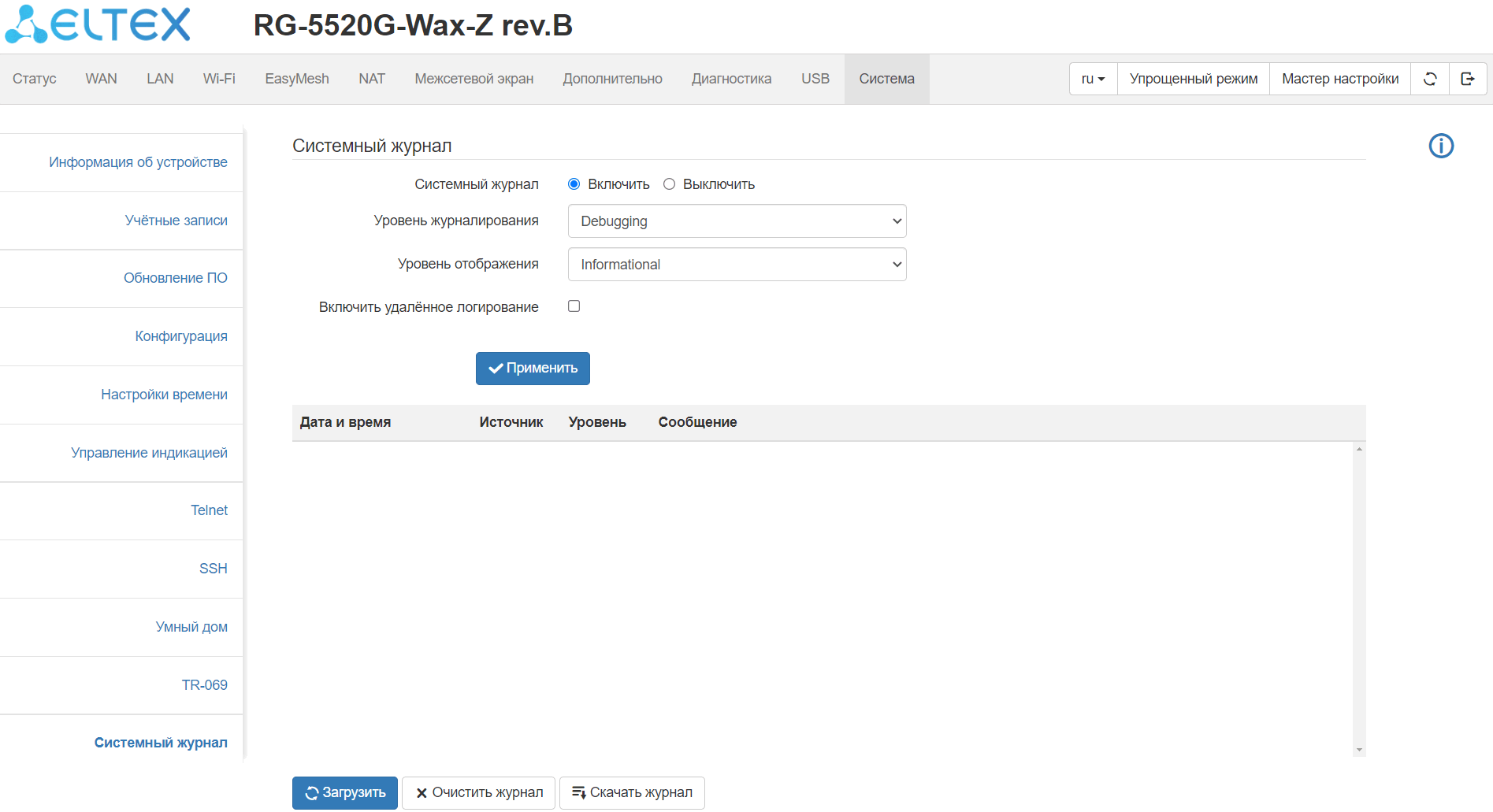Toggle remote logging checkbox
The height and width of the screenshot is (812, 1493).
(574, 306)
